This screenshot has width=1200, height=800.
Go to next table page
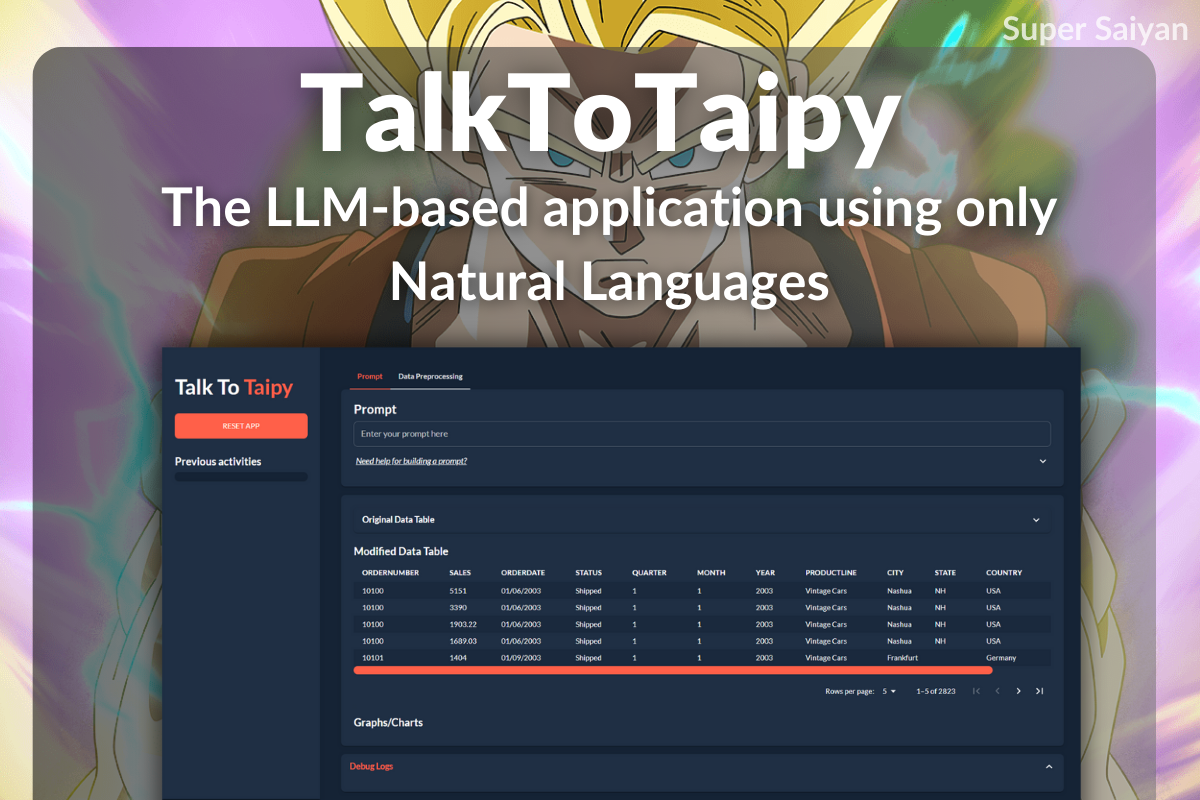click(1018, 691)
